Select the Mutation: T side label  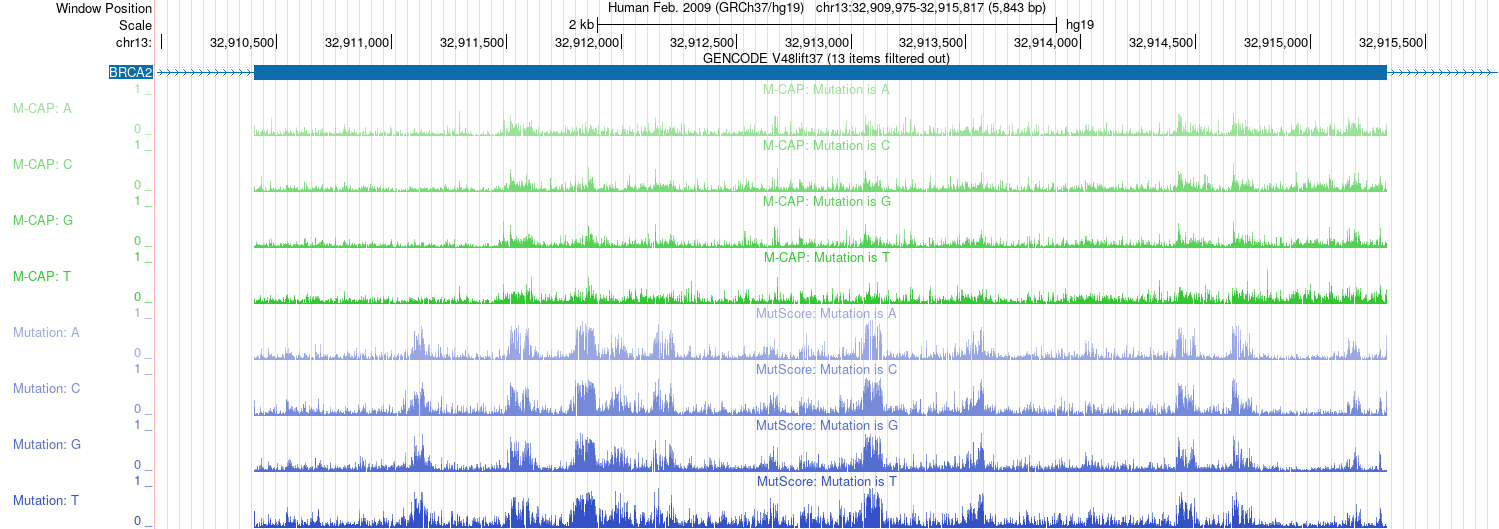[x=46, y=500]
